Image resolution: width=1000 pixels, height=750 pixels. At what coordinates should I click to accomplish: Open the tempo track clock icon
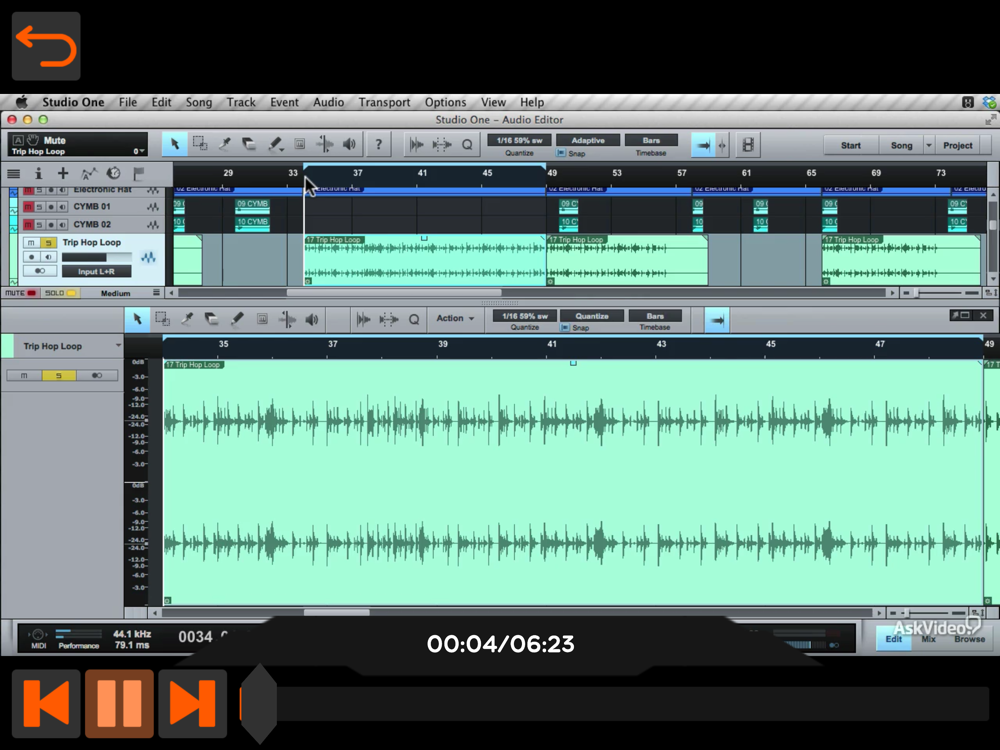114,173
